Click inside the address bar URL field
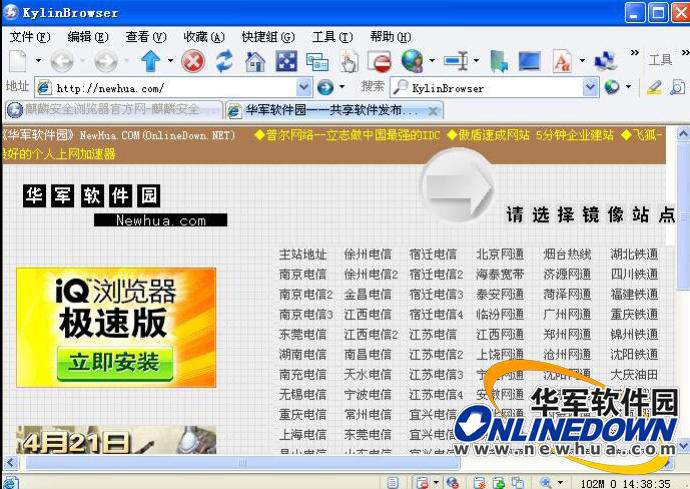Viewport: 690px width, 489px height. (175, 88)
